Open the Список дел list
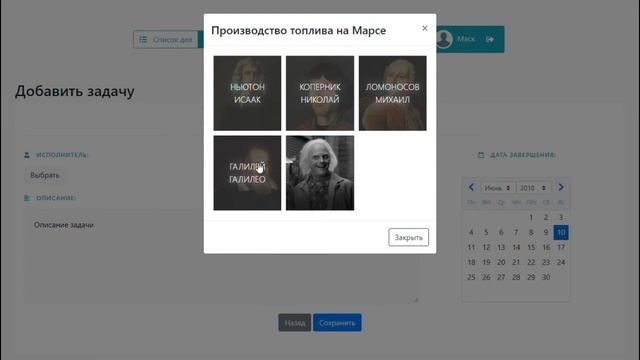640x360 pixels. pos(166,40)
